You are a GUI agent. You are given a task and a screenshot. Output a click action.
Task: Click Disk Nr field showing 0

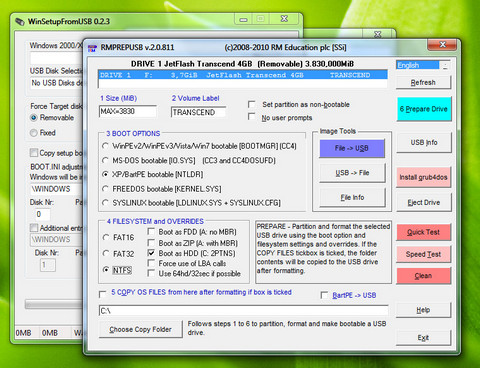tap(42, 214)
